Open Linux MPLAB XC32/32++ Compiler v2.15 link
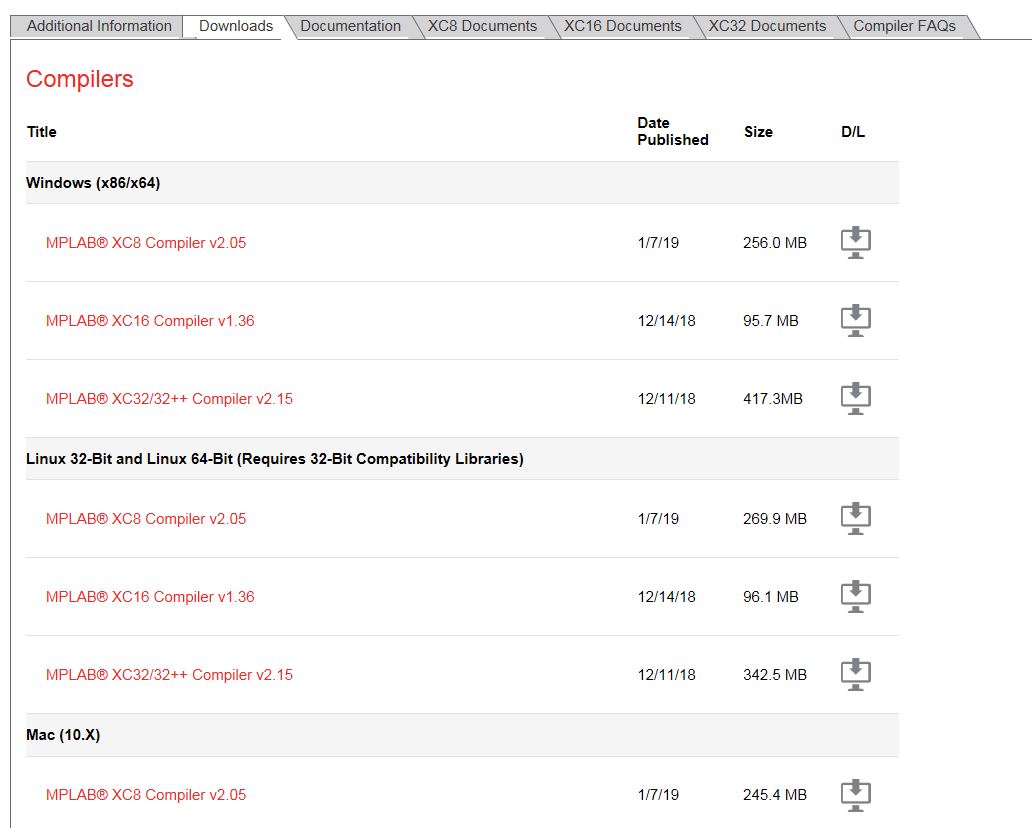 click(x=169, y=675)
